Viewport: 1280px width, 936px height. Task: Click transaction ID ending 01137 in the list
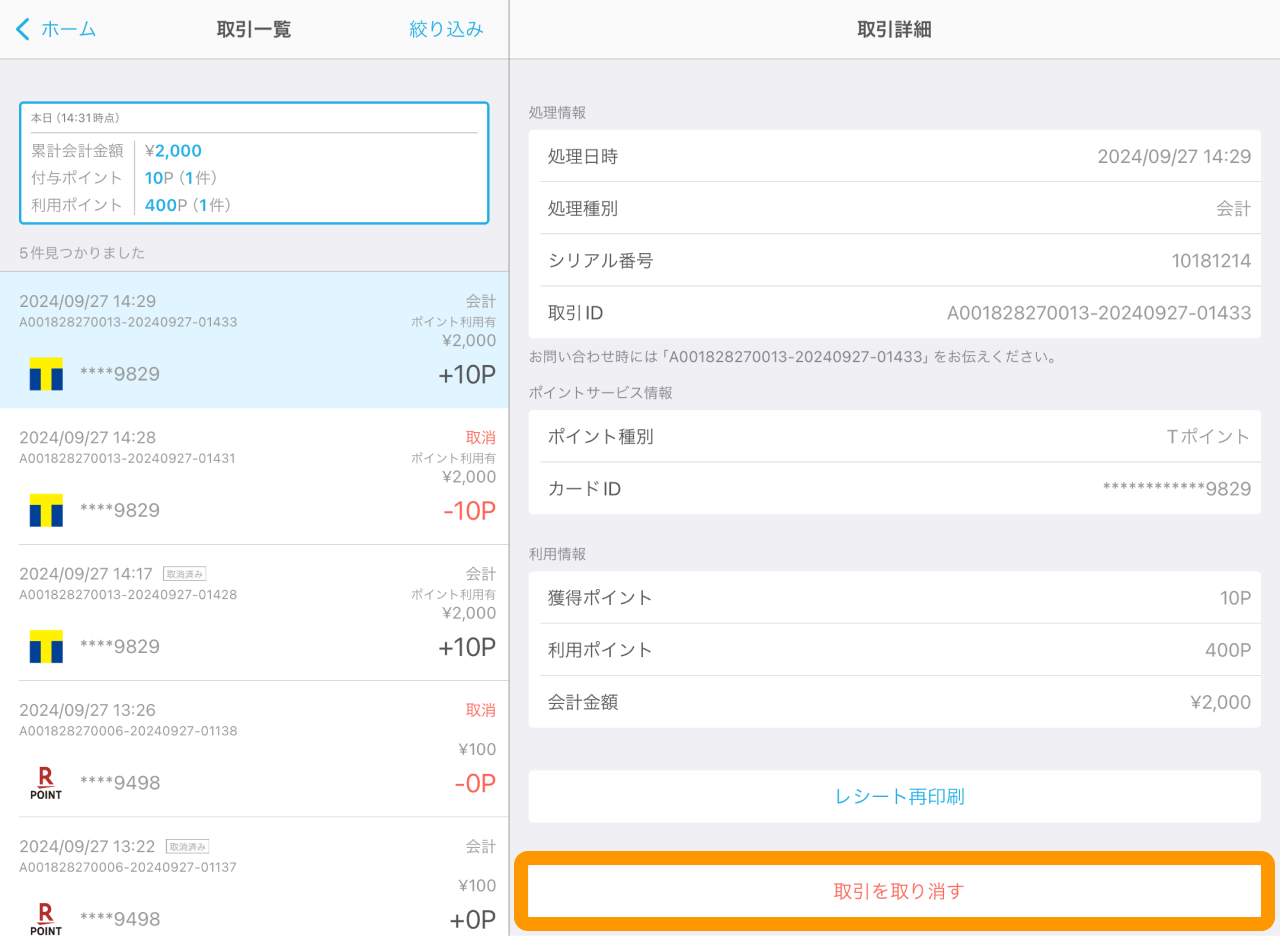pos(128,867)
